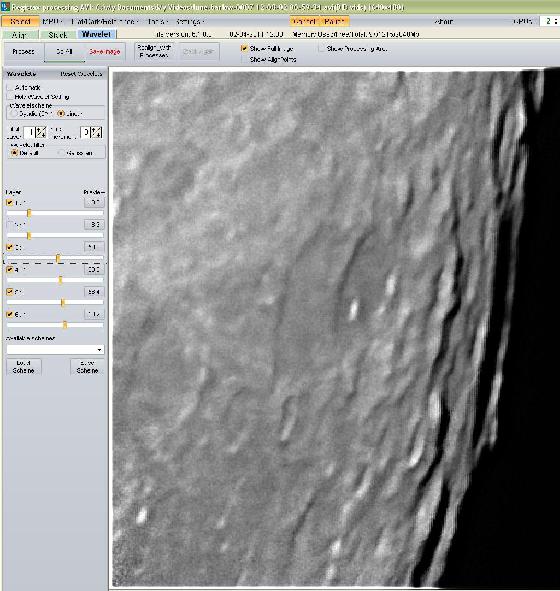Image resolution: width=560 pixels, height=591 pixels.
Task: Enable the second wavelet layer checkbox
Action: pyautogui.click(x=10, y=225)
